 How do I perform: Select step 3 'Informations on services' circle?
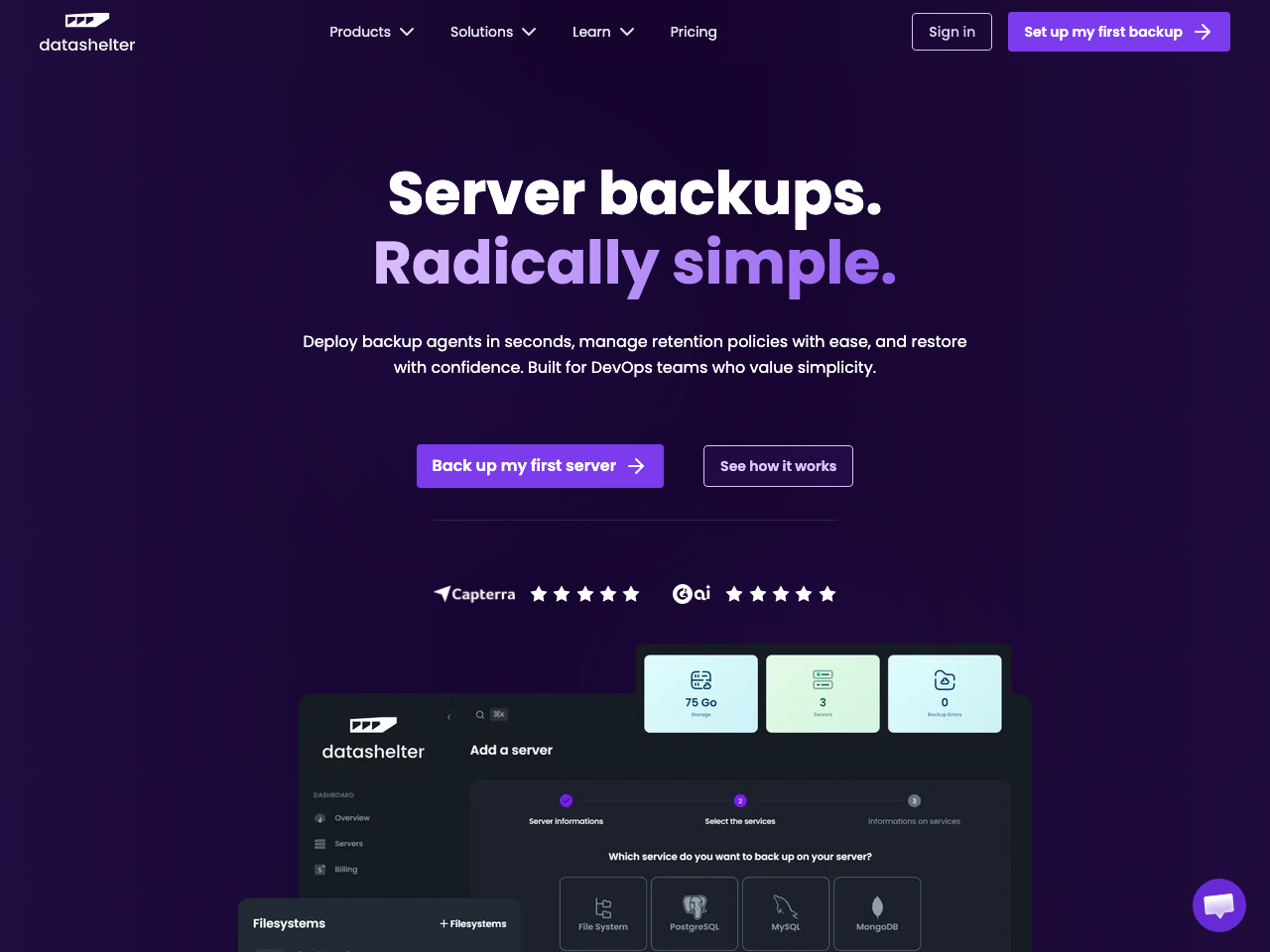914,800
